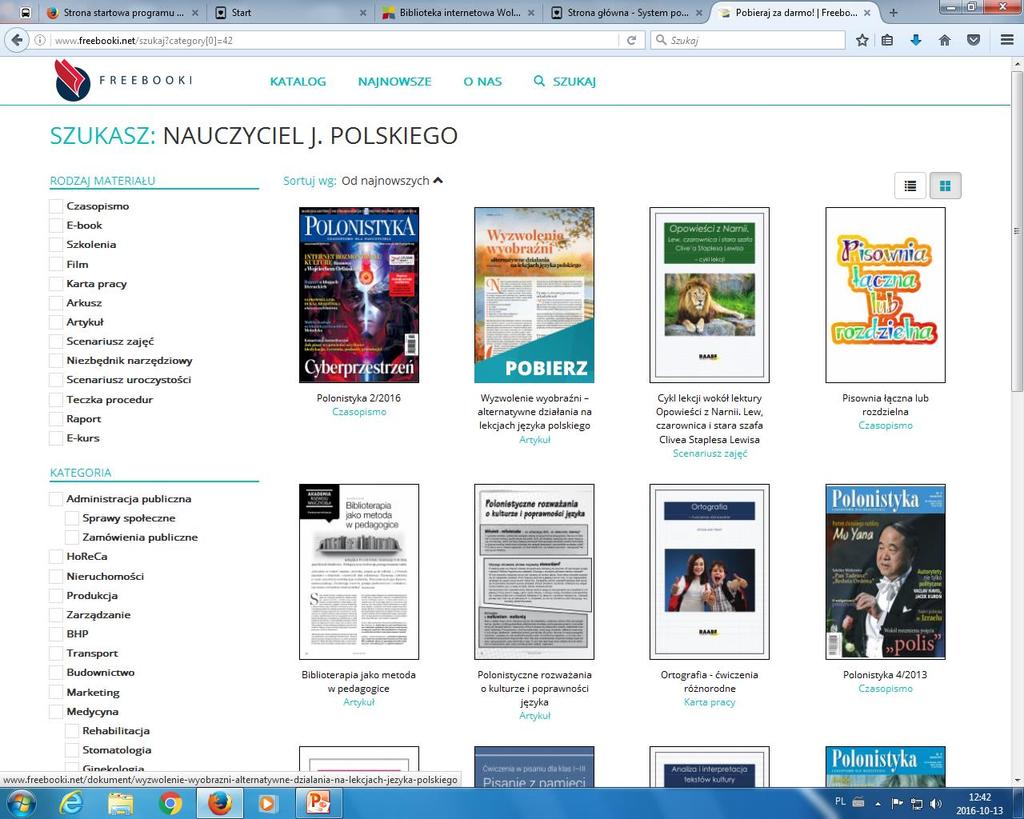Check the Czasopismo filter

click(x=56, y=206)
